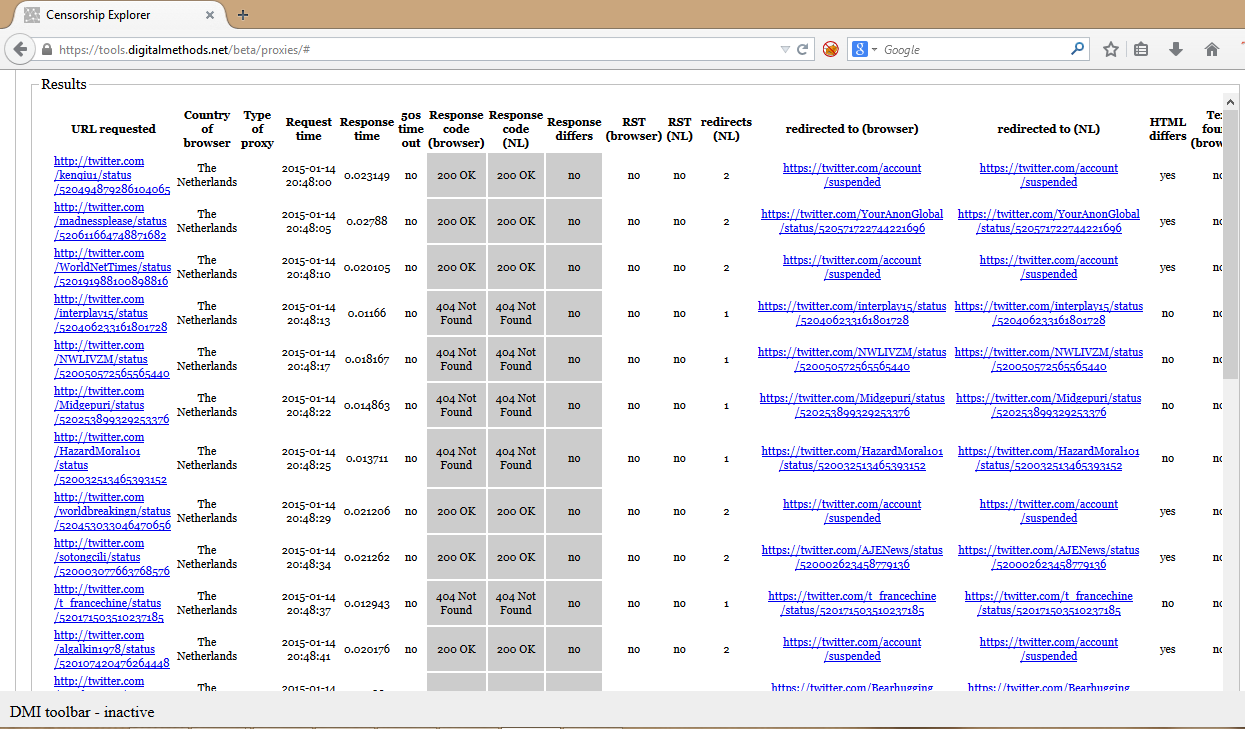The height and width of the screenshot is (729, 1245).
Task: Open the Google search engine selector
Action: pyautogui.click(x=864, y=49)
